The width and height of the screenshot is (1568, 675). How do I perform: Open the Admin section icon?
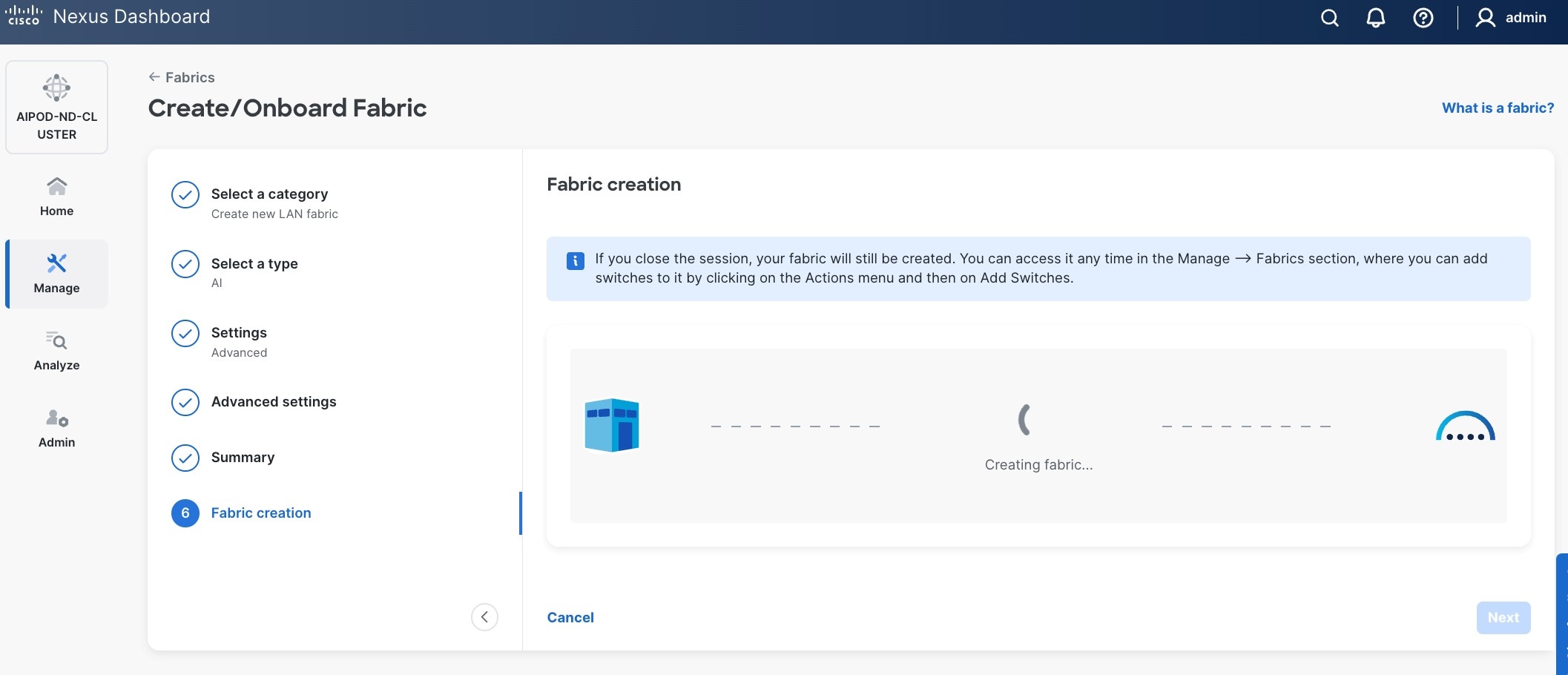pyautogui.click(x=56, y=418)
